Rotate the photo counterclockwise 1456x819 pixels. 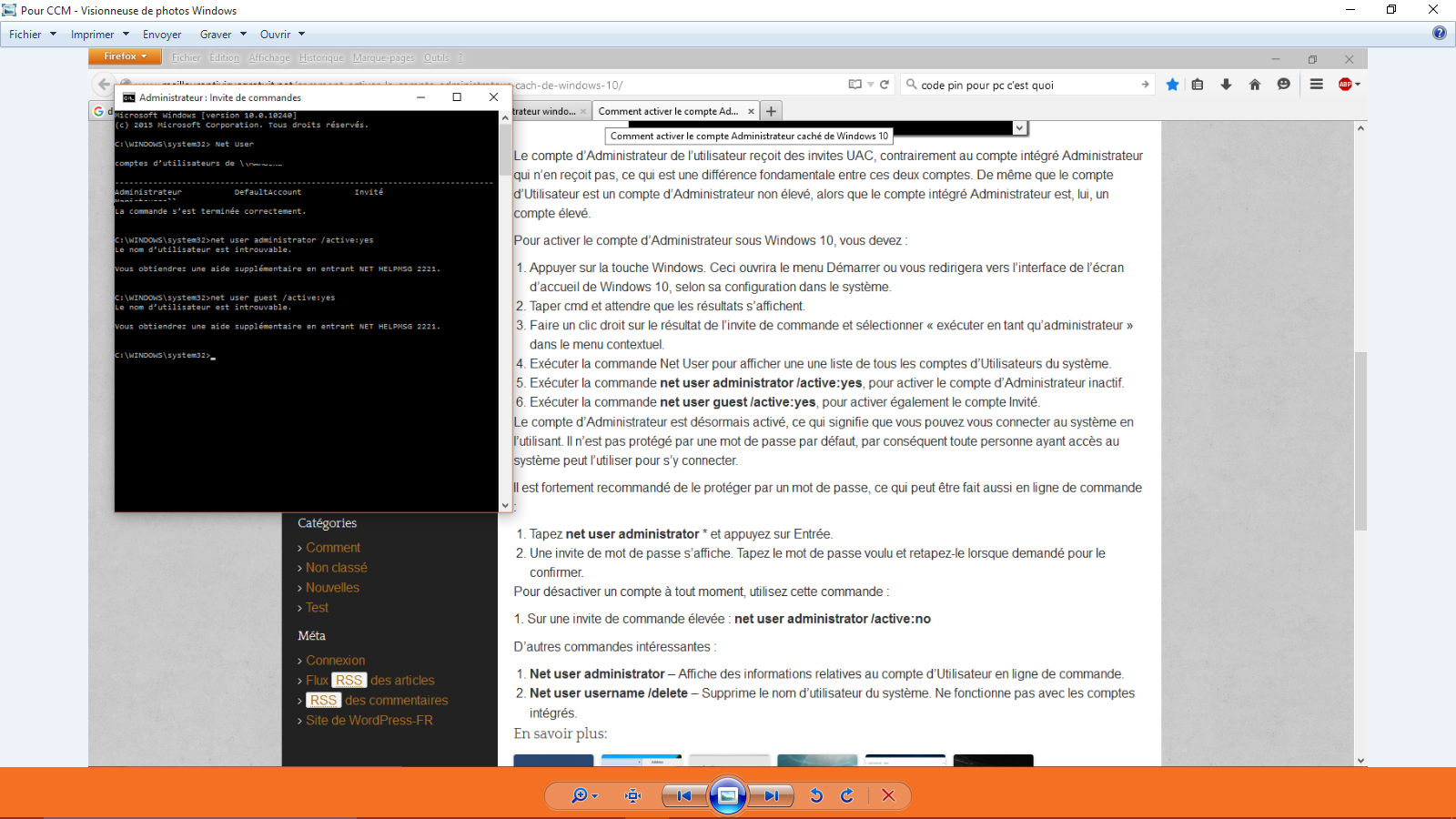[816, 795]
